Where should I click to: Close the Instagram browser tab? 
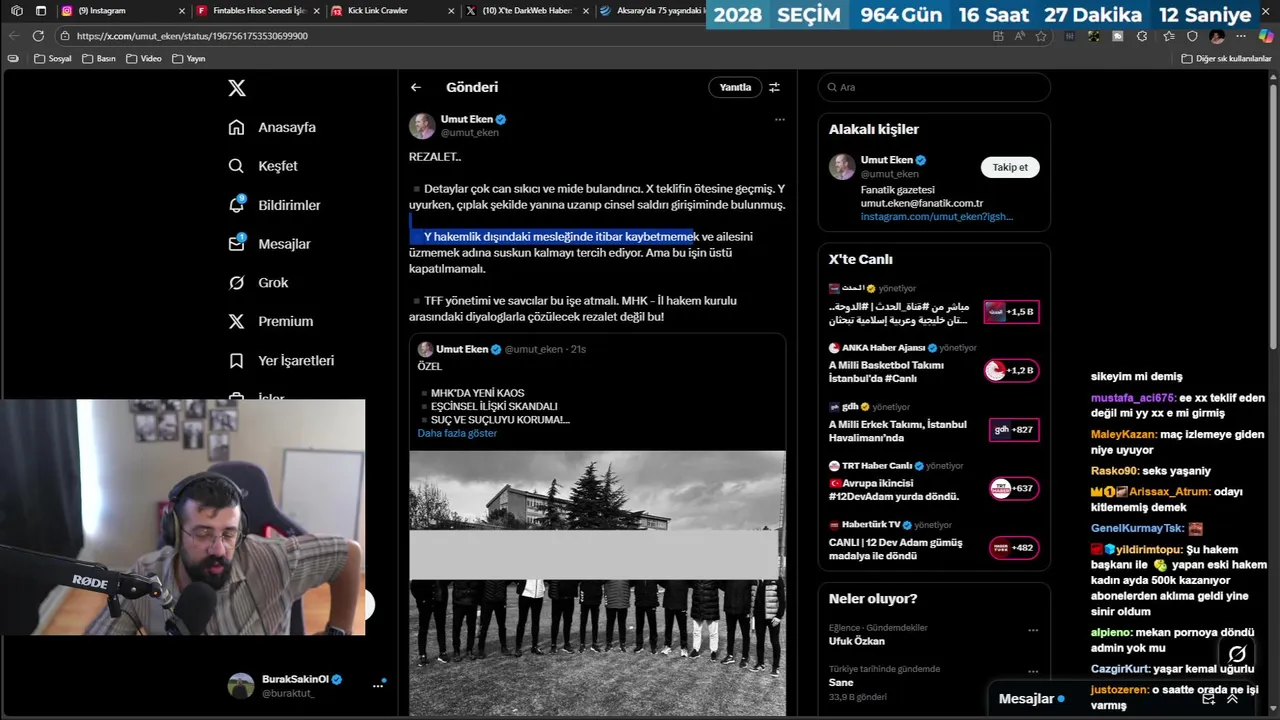click(182, 11)
